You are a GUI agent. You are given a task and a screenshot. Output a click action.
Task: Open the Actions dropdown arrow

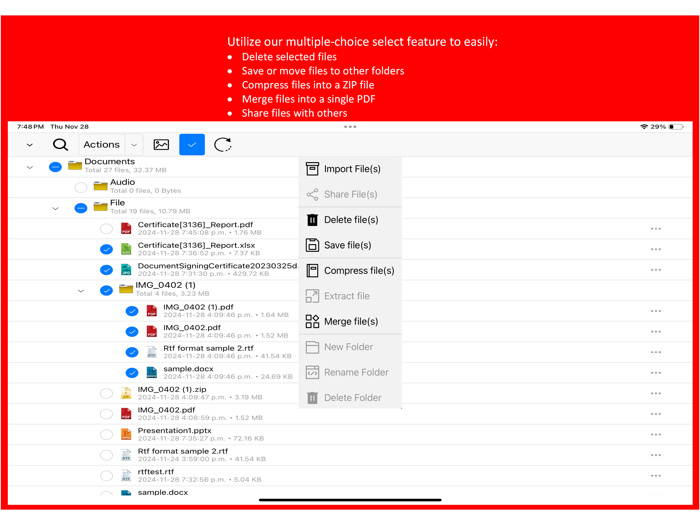[x=134, y=145]
